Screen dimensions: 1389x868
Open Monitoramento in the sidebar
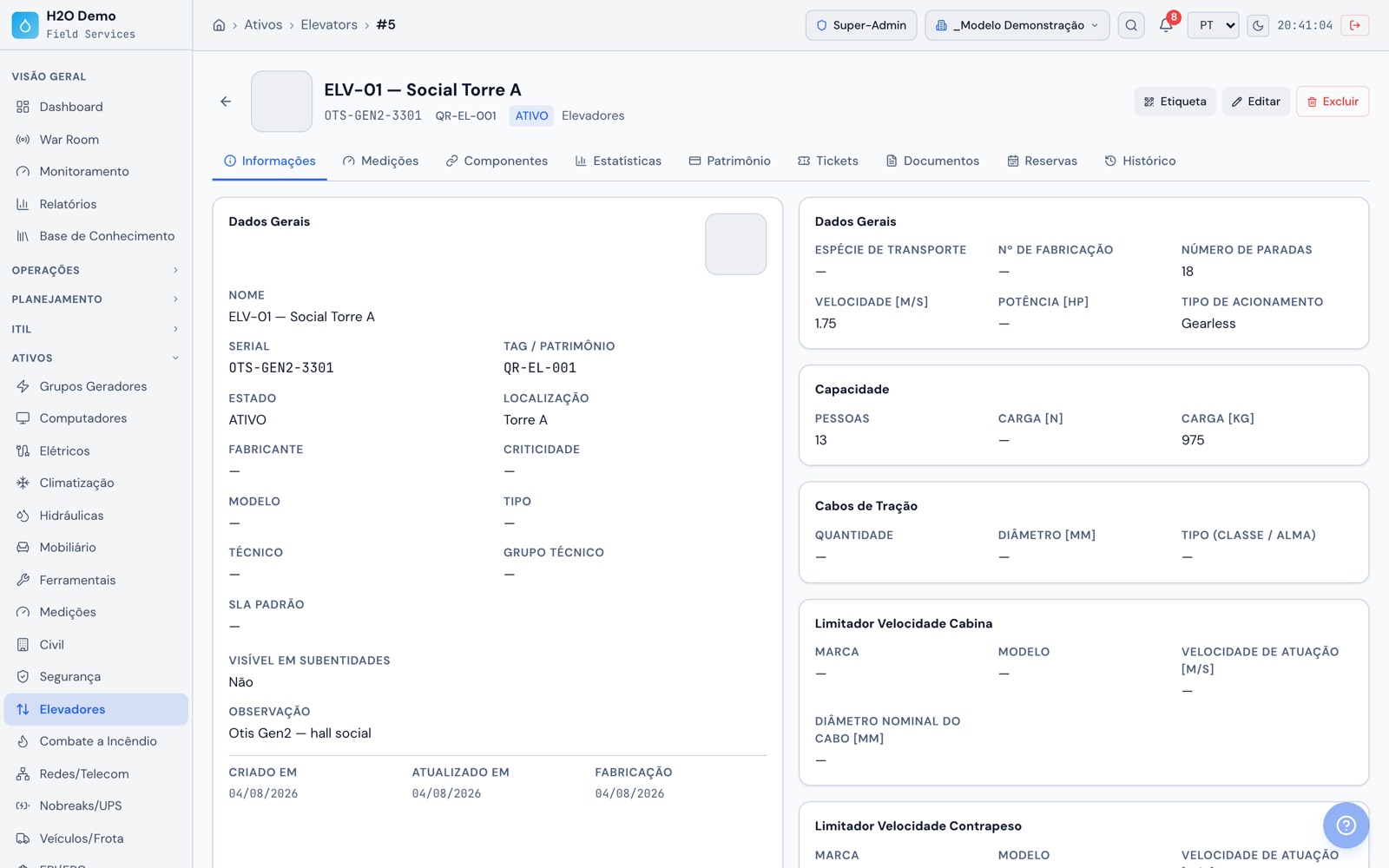click(96, 172)
